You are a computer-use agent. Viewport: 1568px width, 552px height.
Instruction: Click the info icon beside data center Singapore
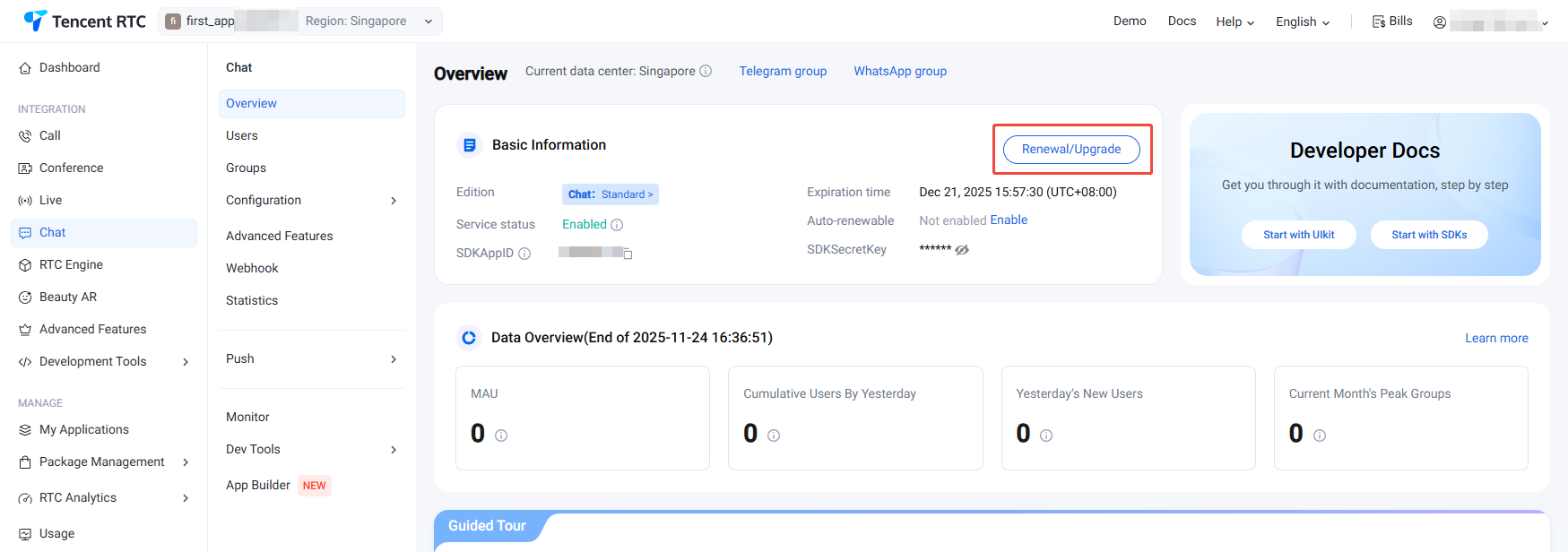coord(706,71)
